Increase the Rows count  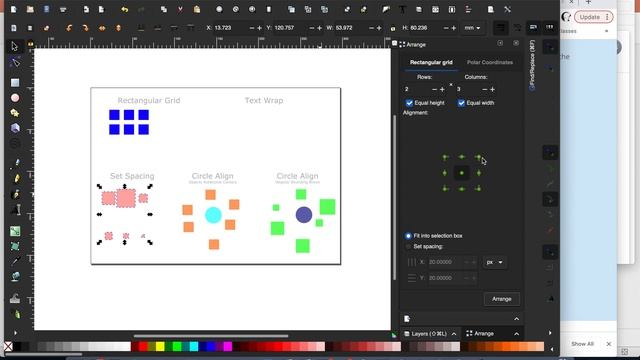[442, 89]
